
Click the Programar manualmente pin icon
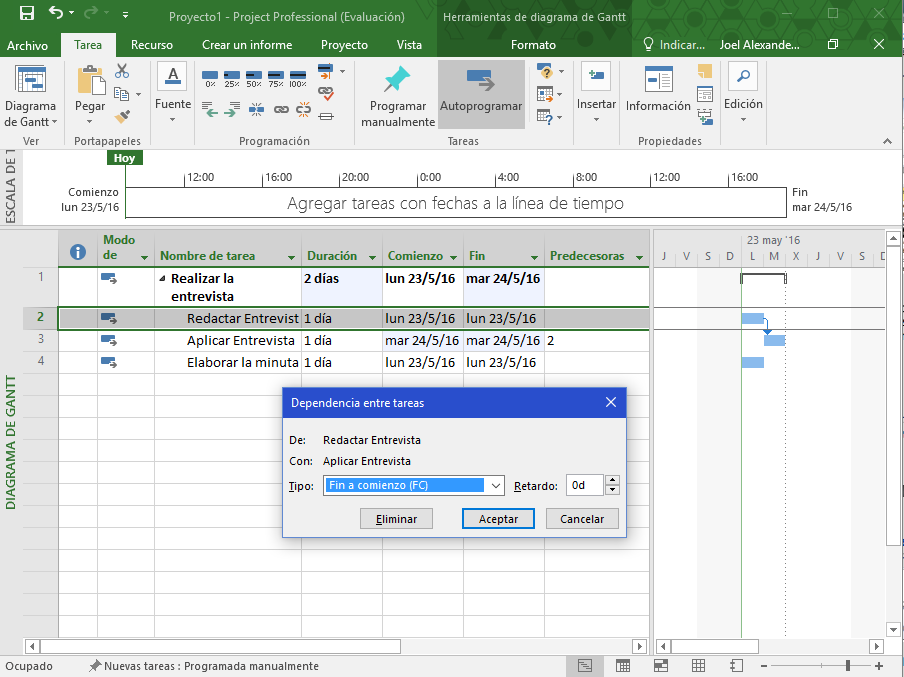click(x=397, y=80)
